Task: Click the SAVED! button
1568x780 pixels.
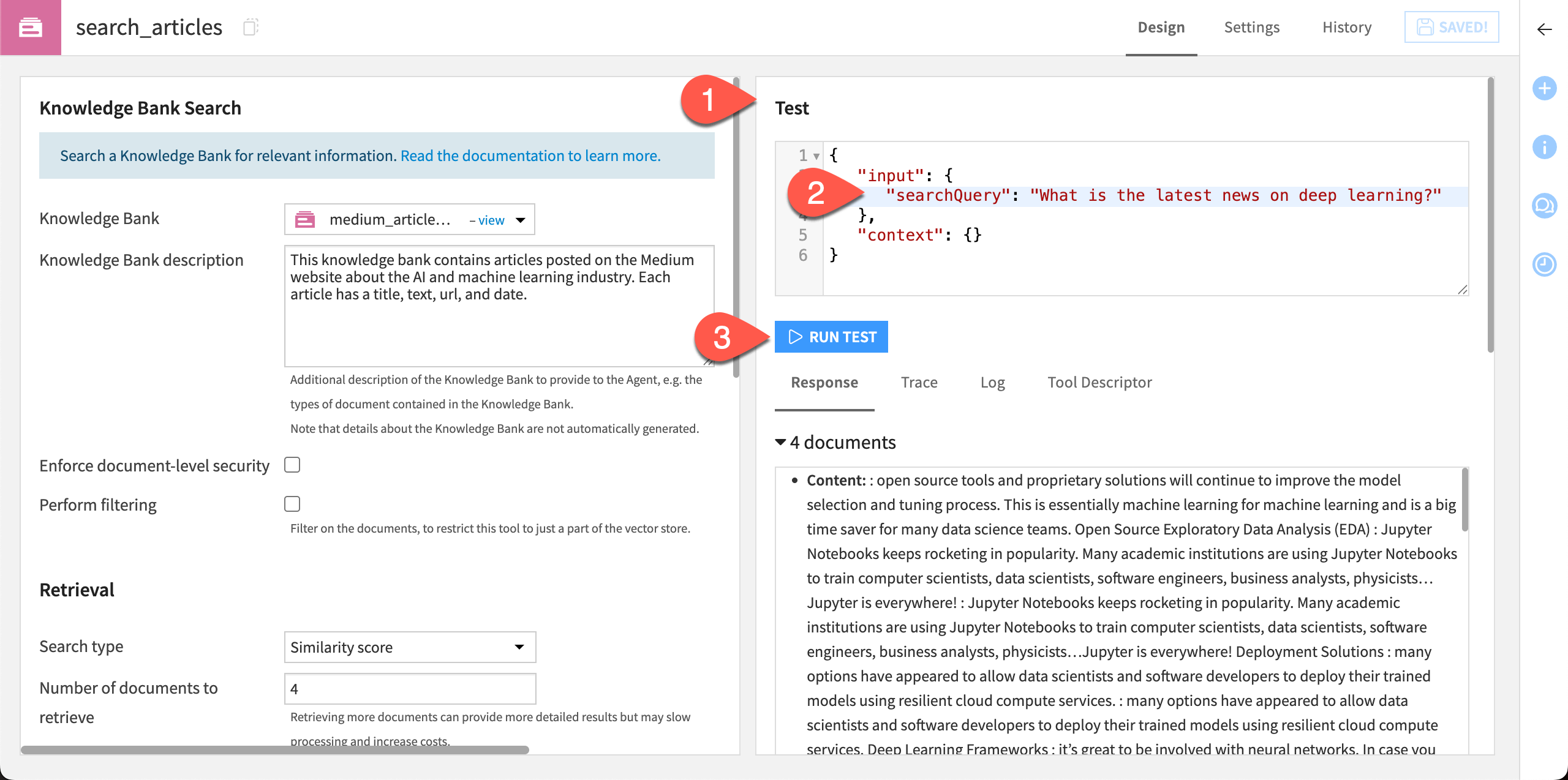Action: tap(1451, 27)
